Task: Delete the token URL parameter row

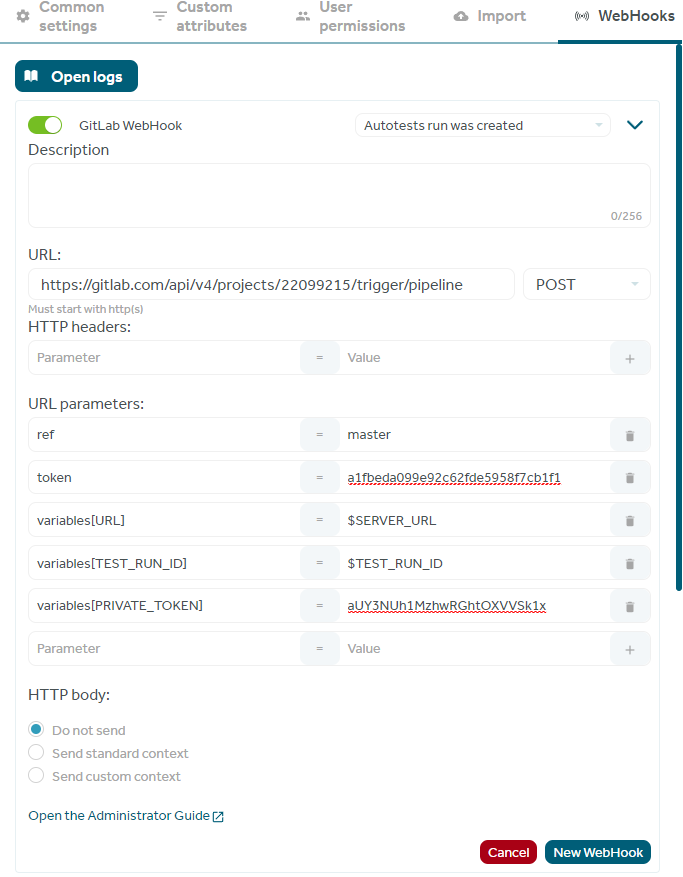Action: click(x=630, y=478)
